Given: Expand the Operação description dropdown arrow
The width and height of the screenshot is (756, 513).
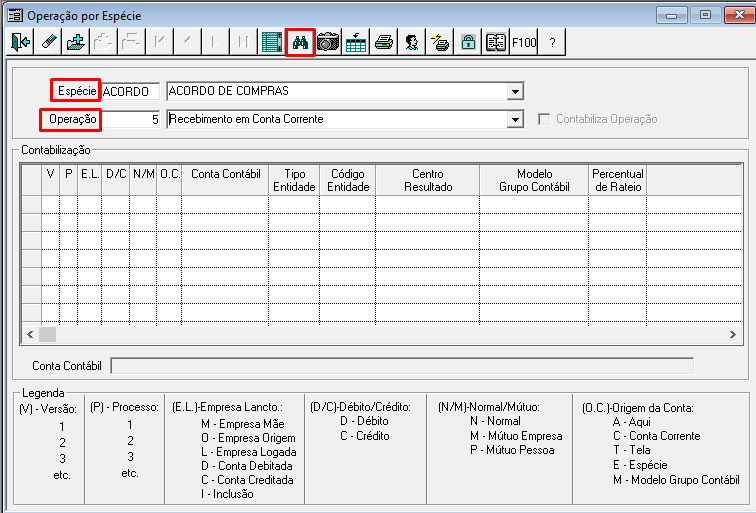Looking at the screenshot, I should point(515,119).
